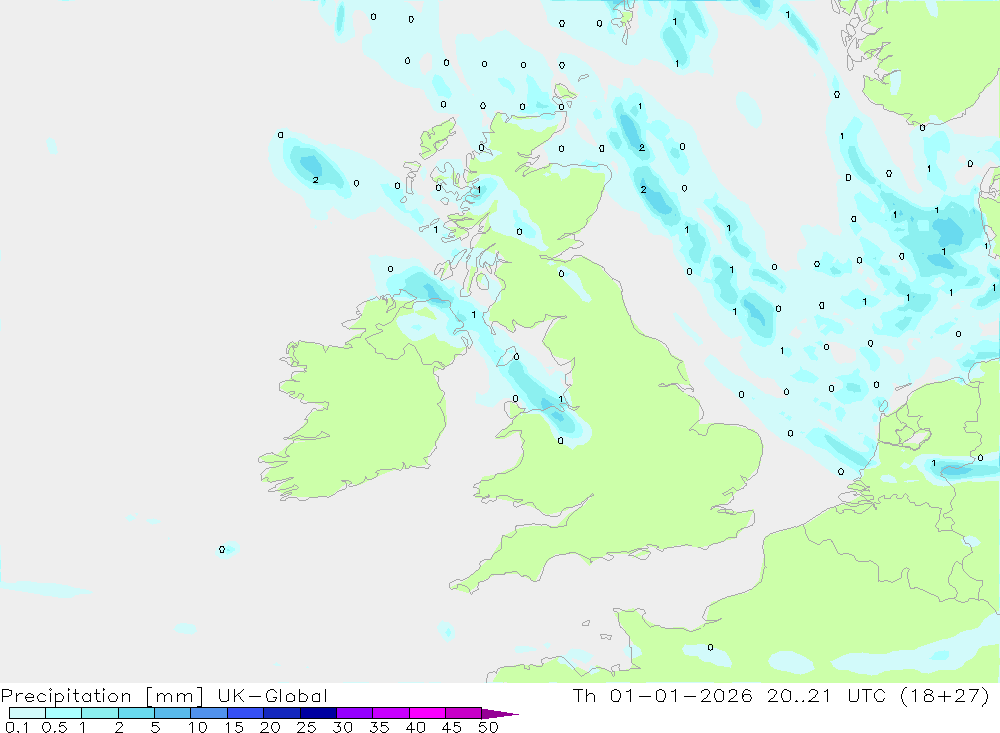Click the '(18+27)' forecast run label

945,695
